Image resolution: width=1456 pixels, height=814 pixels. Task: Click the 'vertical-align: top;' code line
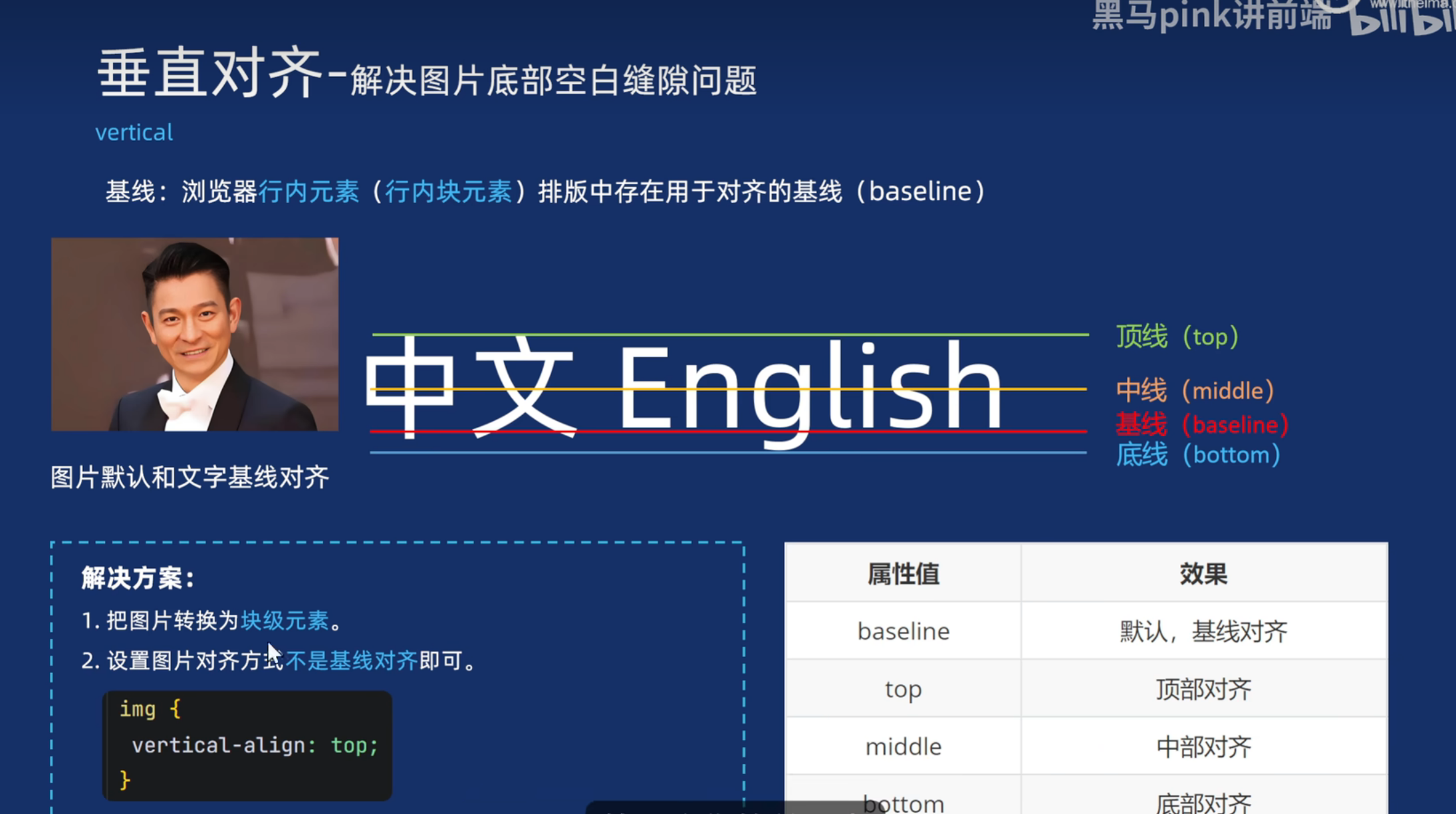pyautogui.click(x=255, y=746)
